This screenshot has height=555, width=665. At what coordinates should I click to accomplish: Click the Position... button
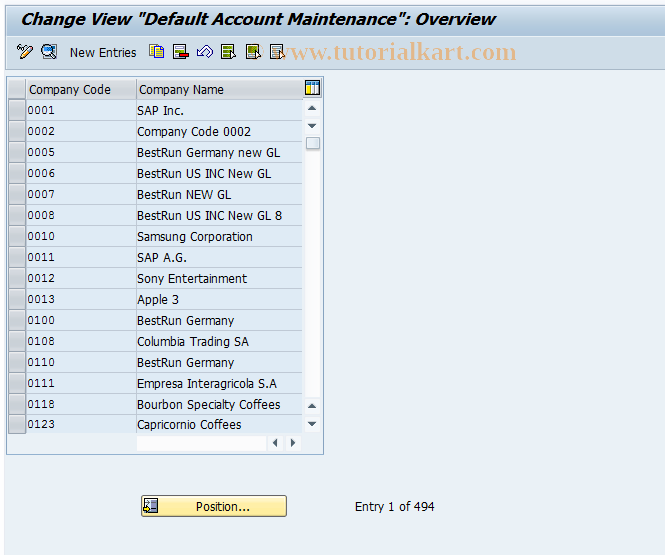tap(214, 506)
